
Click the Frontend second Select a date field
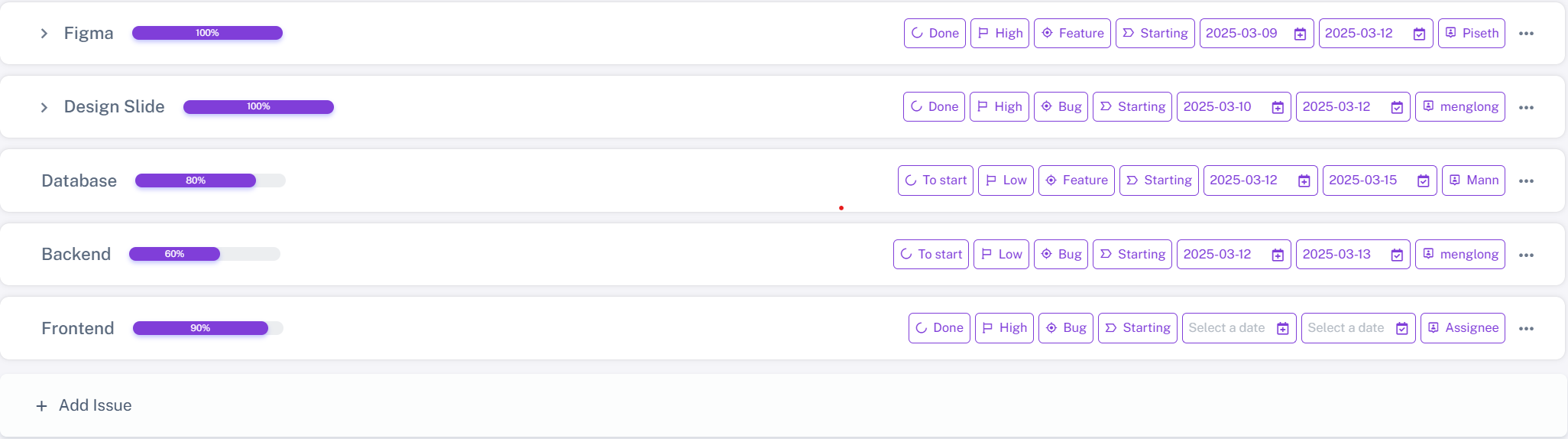[1346, 328]
